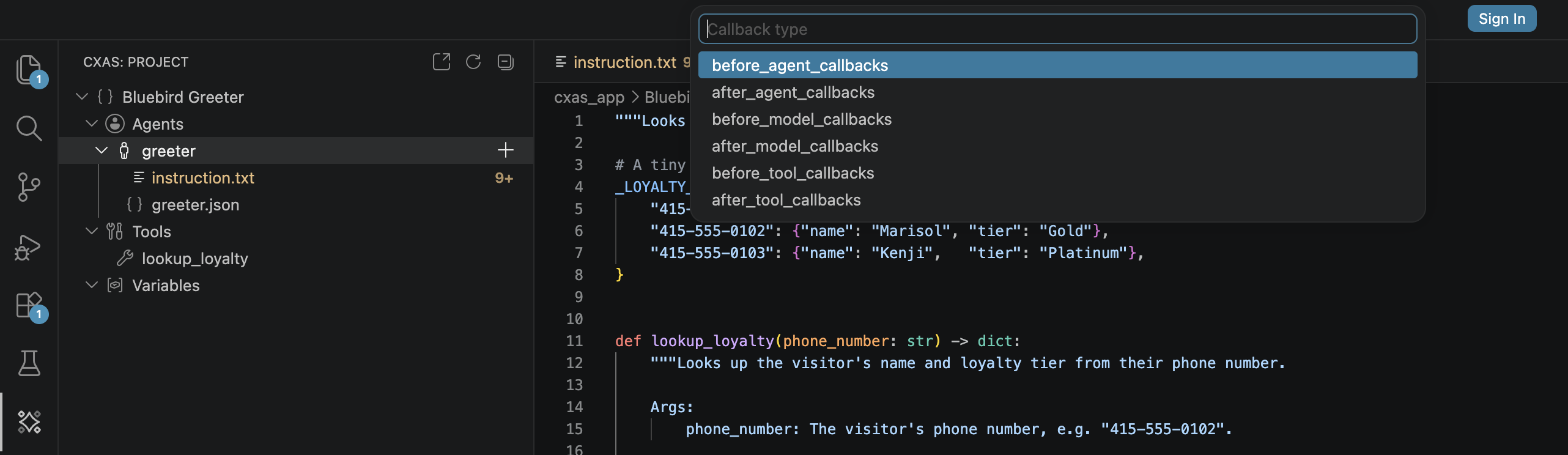The height and width of the screenshot is (455, 1568).
Task: Collapse the Bluebird Greeter node
Action: click(x=81, y=97)
